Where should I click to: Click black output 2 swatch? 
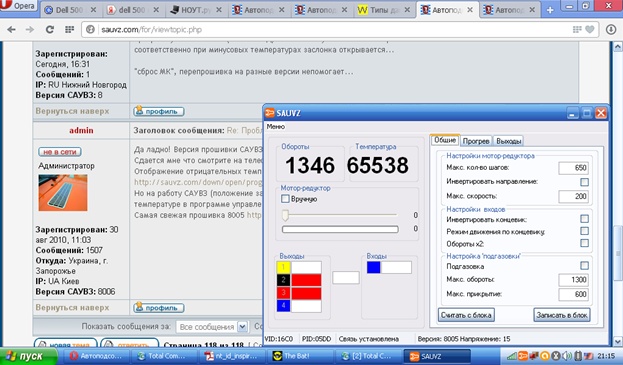coord(283,280)
